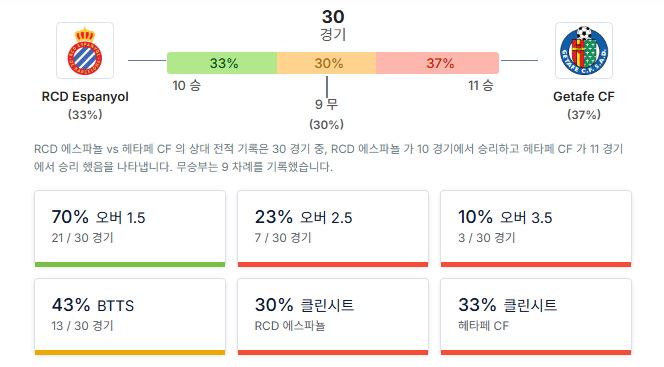This screenshot has height=367, width=664.
Task: Click the 9 무 draws label
Action: click(326, 104)
